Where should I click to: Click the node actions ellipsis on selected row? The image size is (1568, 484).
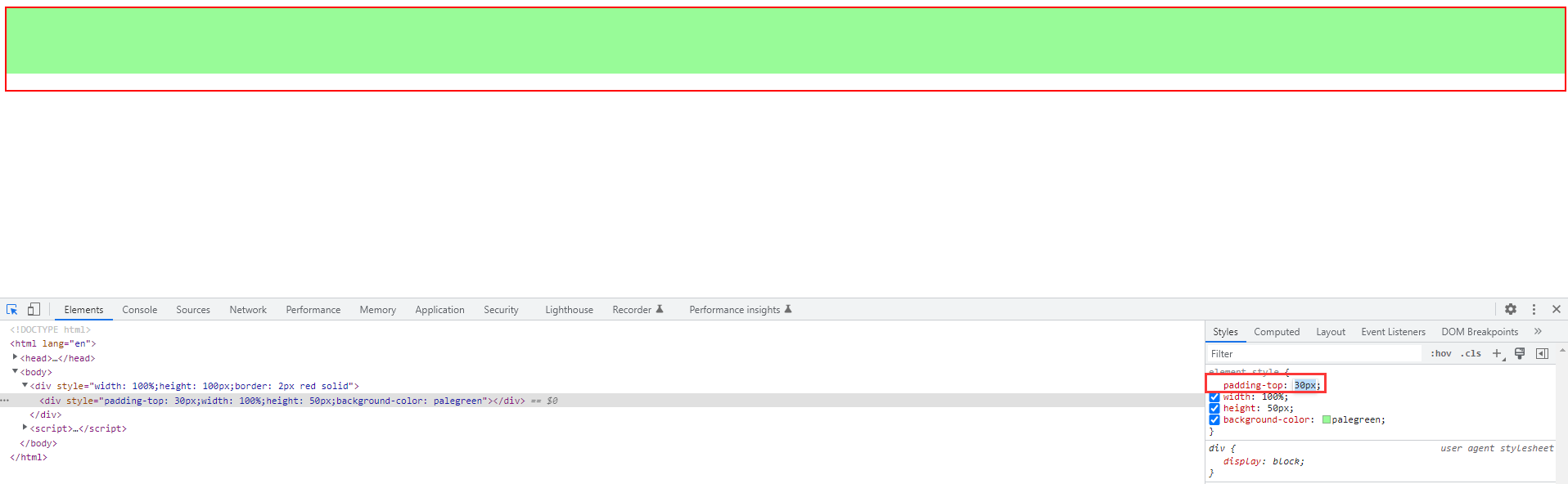point(5,401)
